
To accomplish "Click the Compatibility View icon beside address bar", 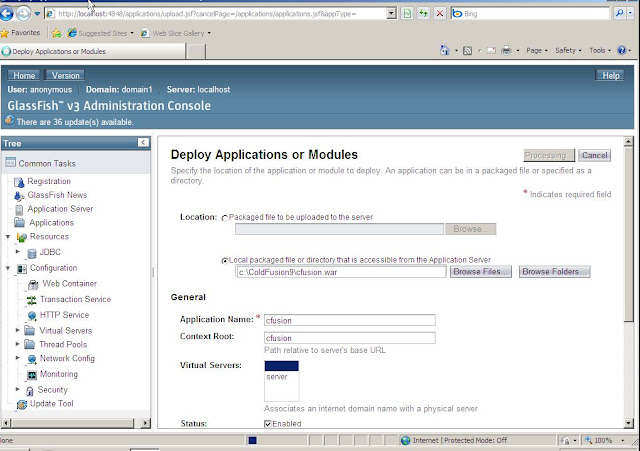I will [407, 13].
